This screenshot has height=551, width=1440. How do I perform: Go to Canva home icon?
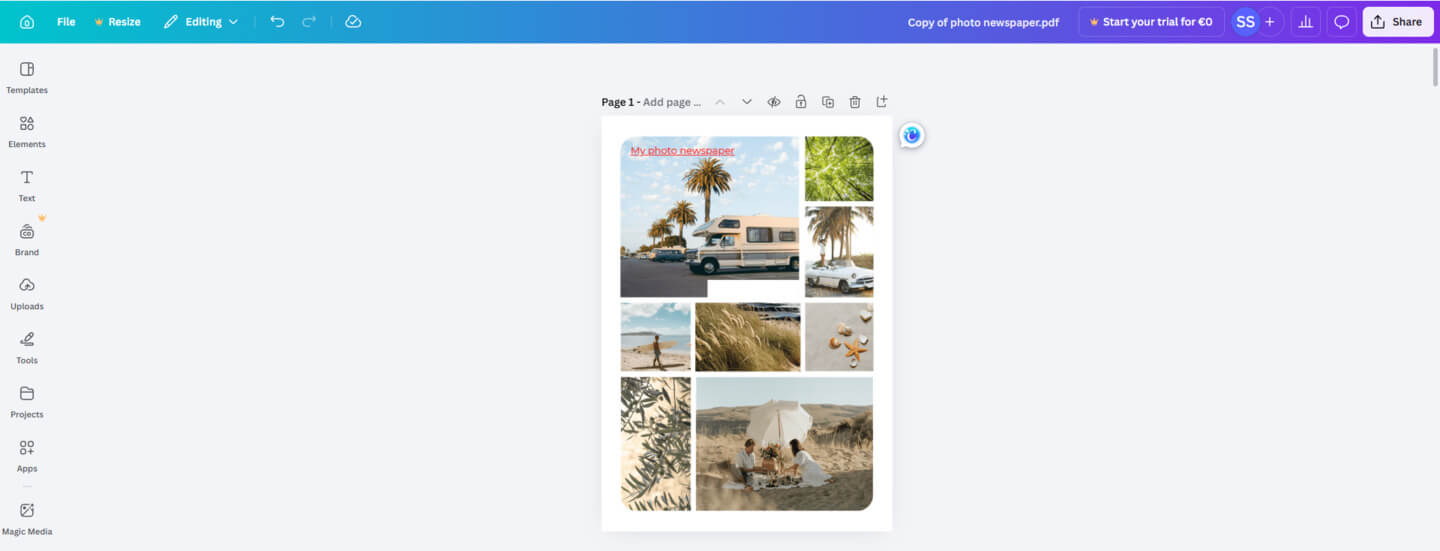27,22
